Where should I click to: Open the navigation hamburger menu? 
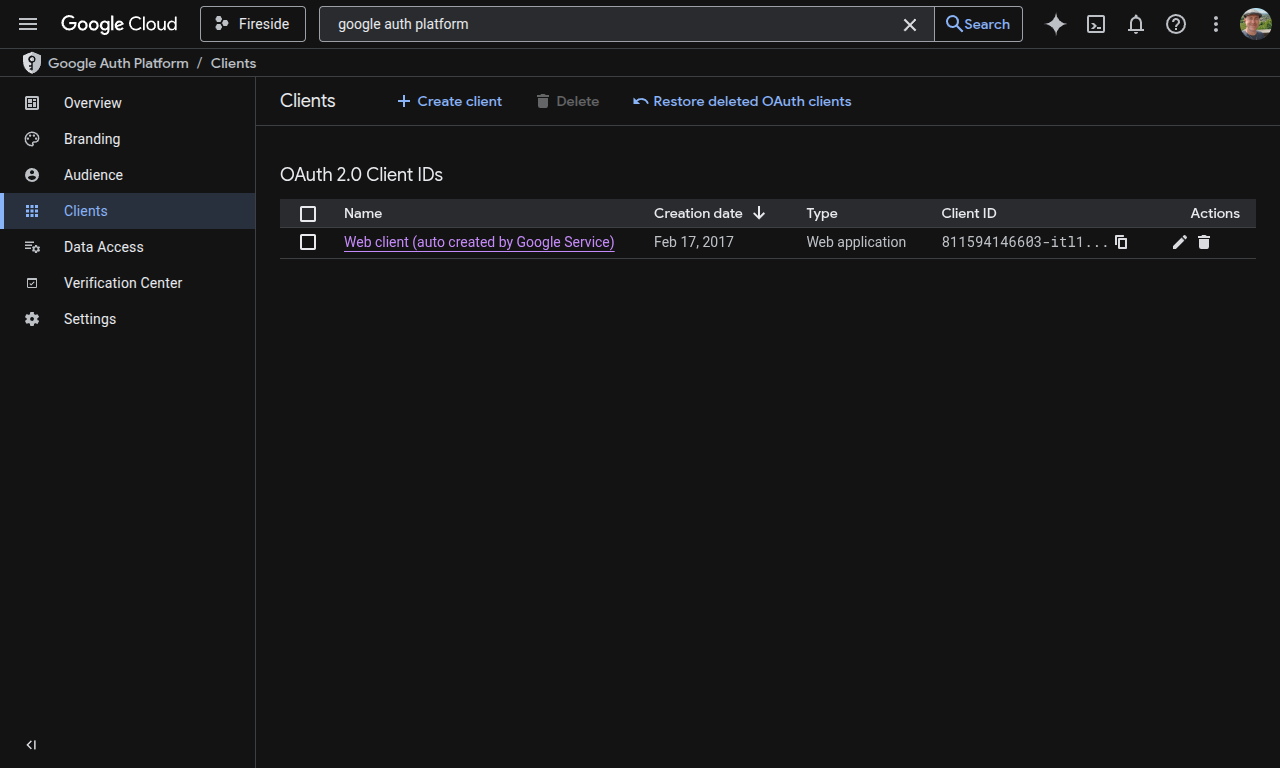coord(28,24)
